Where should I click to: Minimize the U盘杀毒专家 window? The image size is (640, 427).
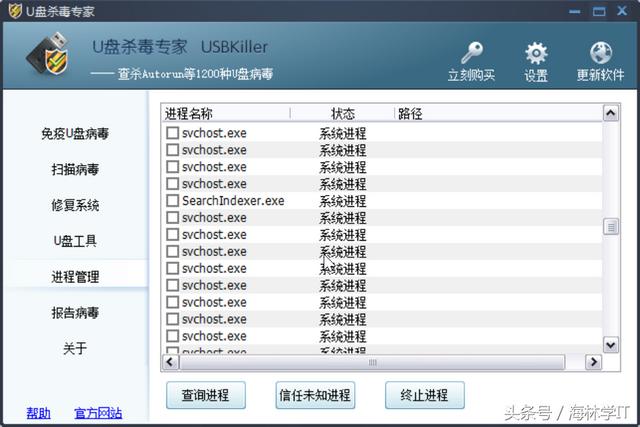(x=575, y=11)
